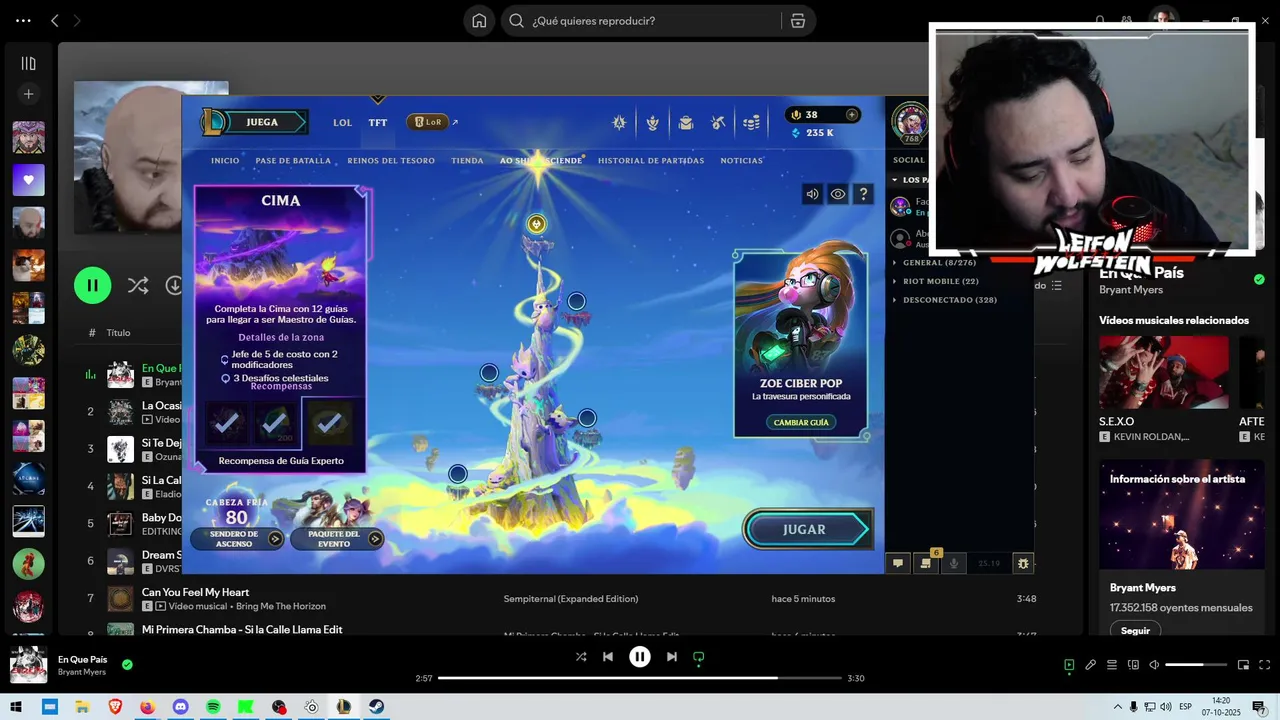Image resolution: width=1280 pixels, height=720 pixels.
Task: Open the clash icon in League client
Action: point(653,122)
